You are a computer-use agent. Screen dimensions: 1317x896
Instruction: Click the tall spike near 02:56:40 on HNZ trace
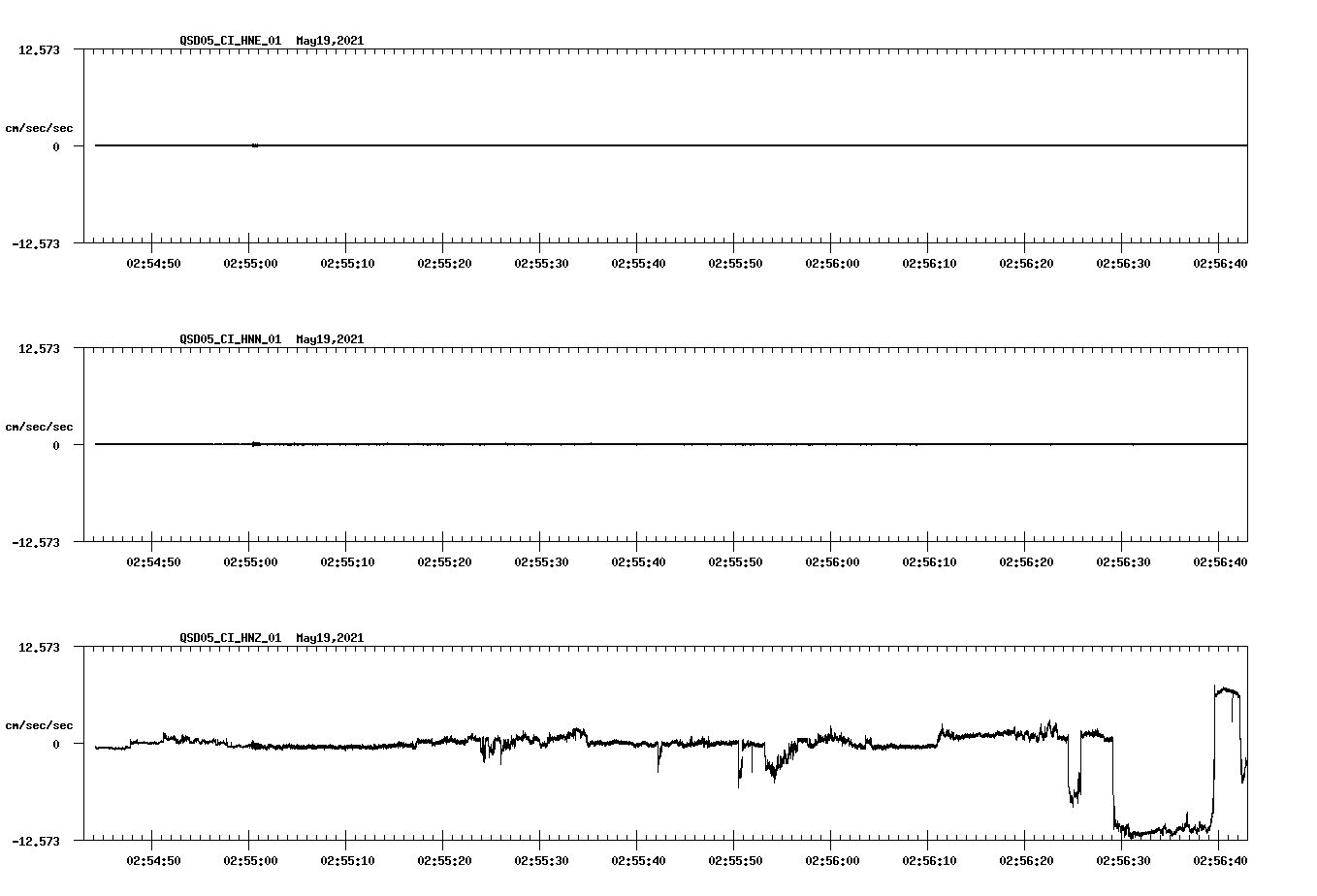[1224, 690]
